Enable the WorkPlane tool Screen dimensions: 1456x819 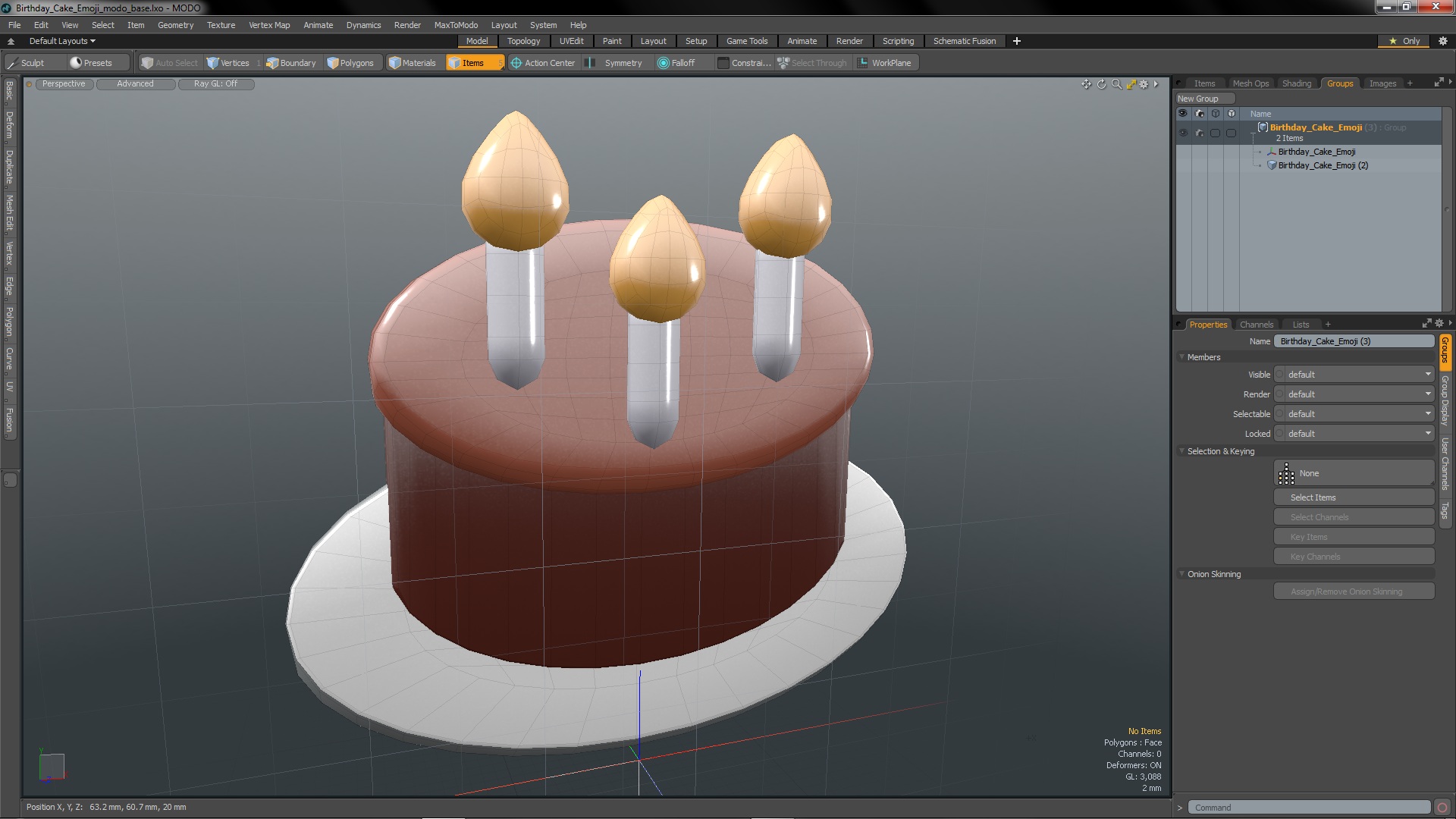click(884, 63)
